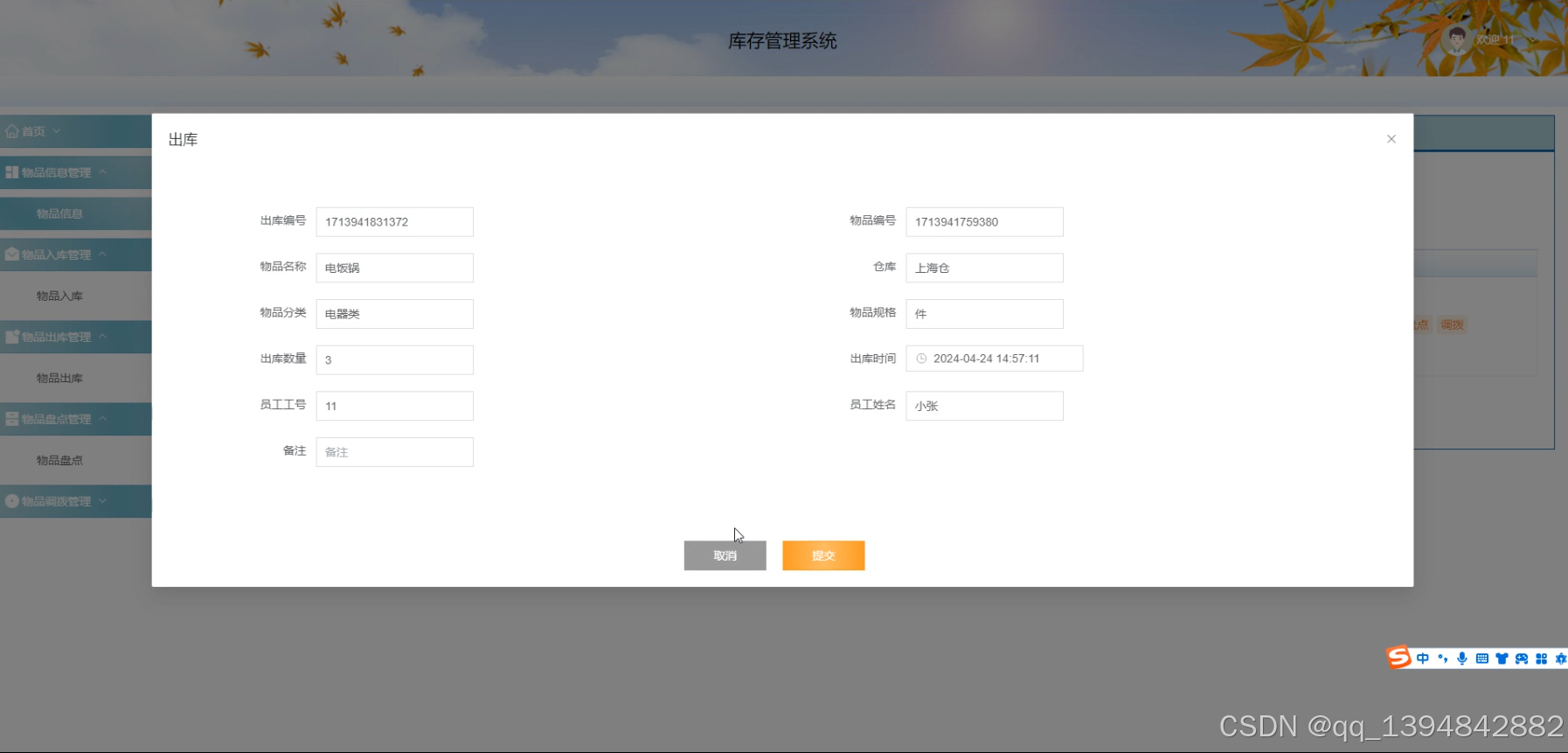Open the user dropdown arrow in header
The image size is (1568, 753).
(1532, 40)
